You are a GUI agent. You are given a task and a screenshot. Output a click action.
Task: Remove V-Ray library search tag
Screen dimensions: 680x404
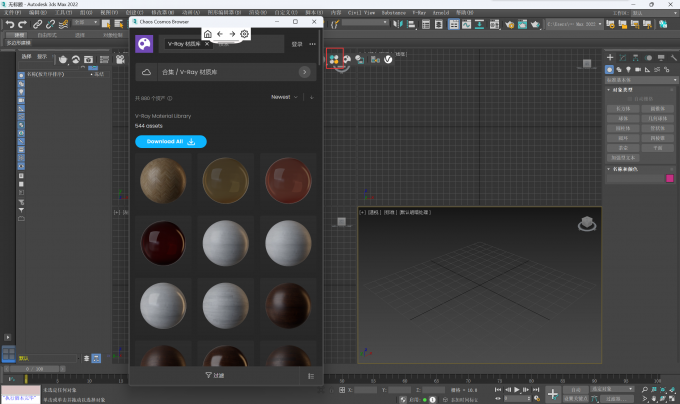click(x=207, y=44)
